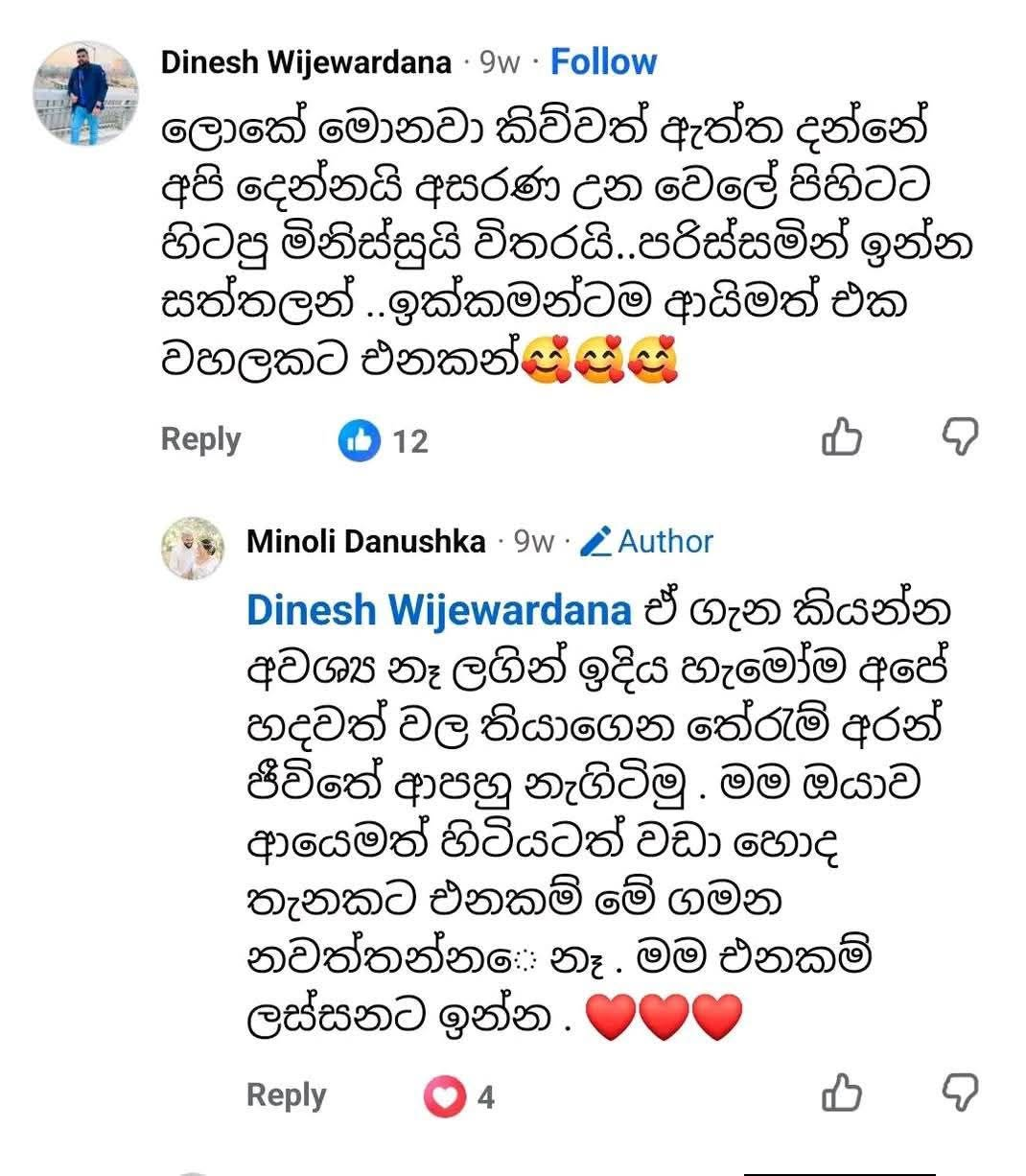1026x1176 pixels.
Task: Reply to Dinesh Wijewardana's comment
Action: [x=200, y=439]
